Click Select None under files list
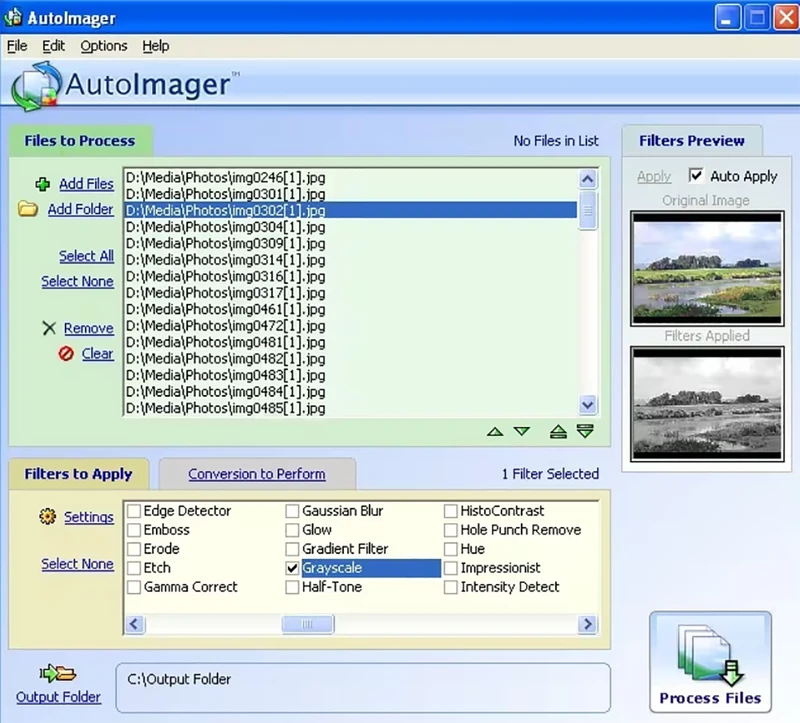This screenshot has width=800, height=723. (x=78, y=281)
